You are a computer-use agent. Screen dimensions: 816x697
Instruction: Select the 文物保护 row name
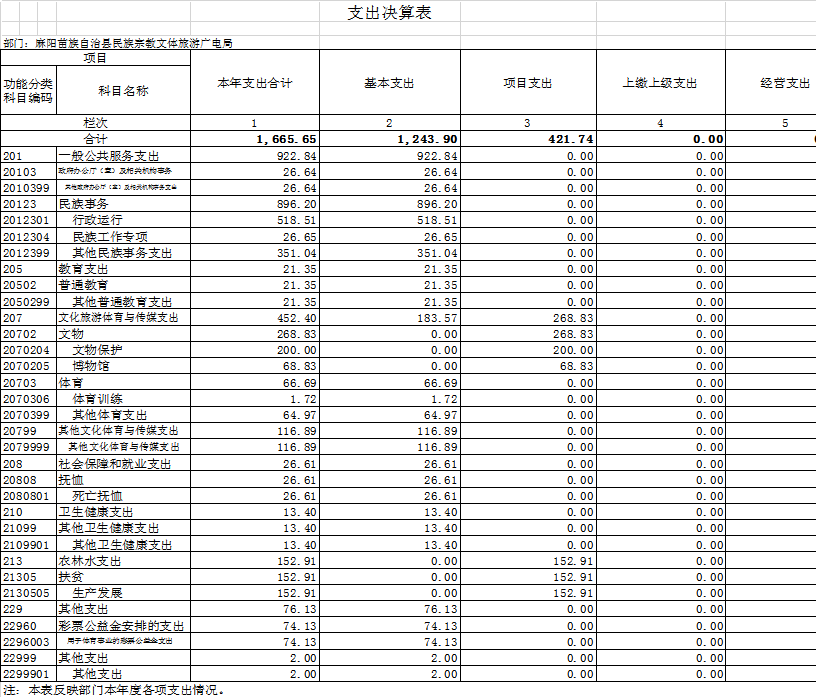[96, 349]
